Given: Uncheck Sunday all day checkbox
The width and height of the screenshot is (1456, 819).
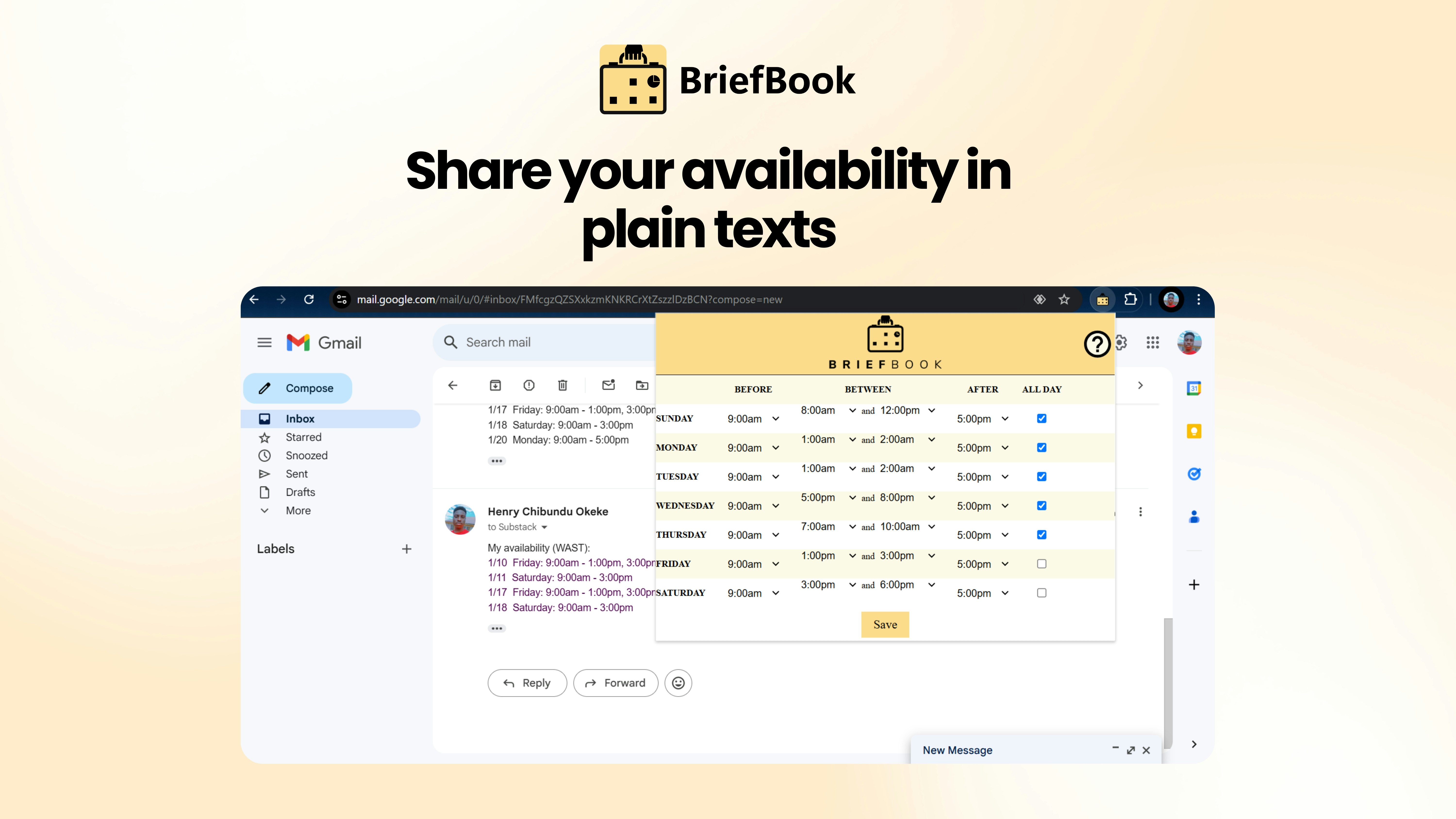Looking at the screenshot, I should pos(1042,418).
